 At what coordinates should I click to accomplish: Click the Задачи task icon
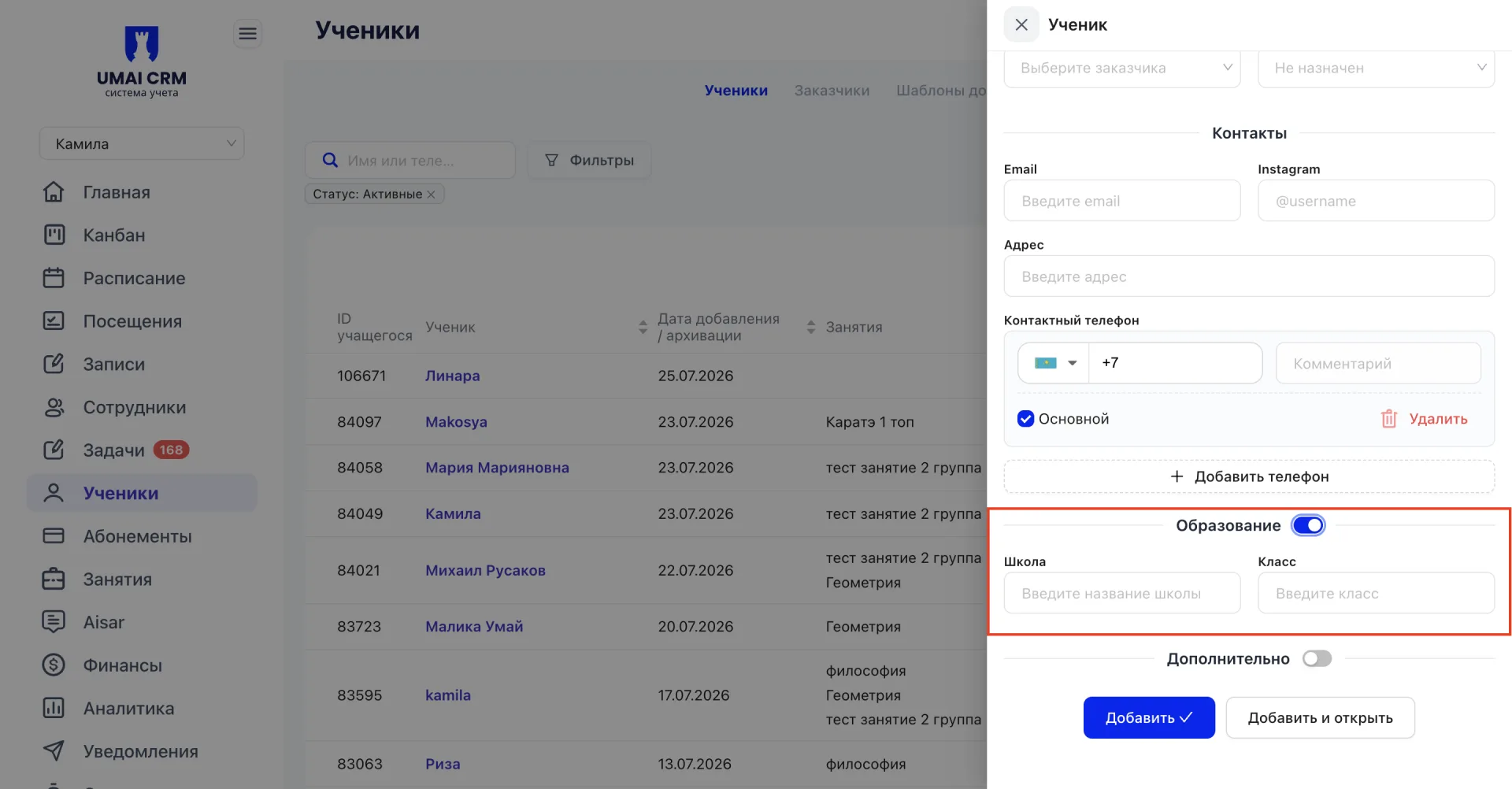pos(54,450)
